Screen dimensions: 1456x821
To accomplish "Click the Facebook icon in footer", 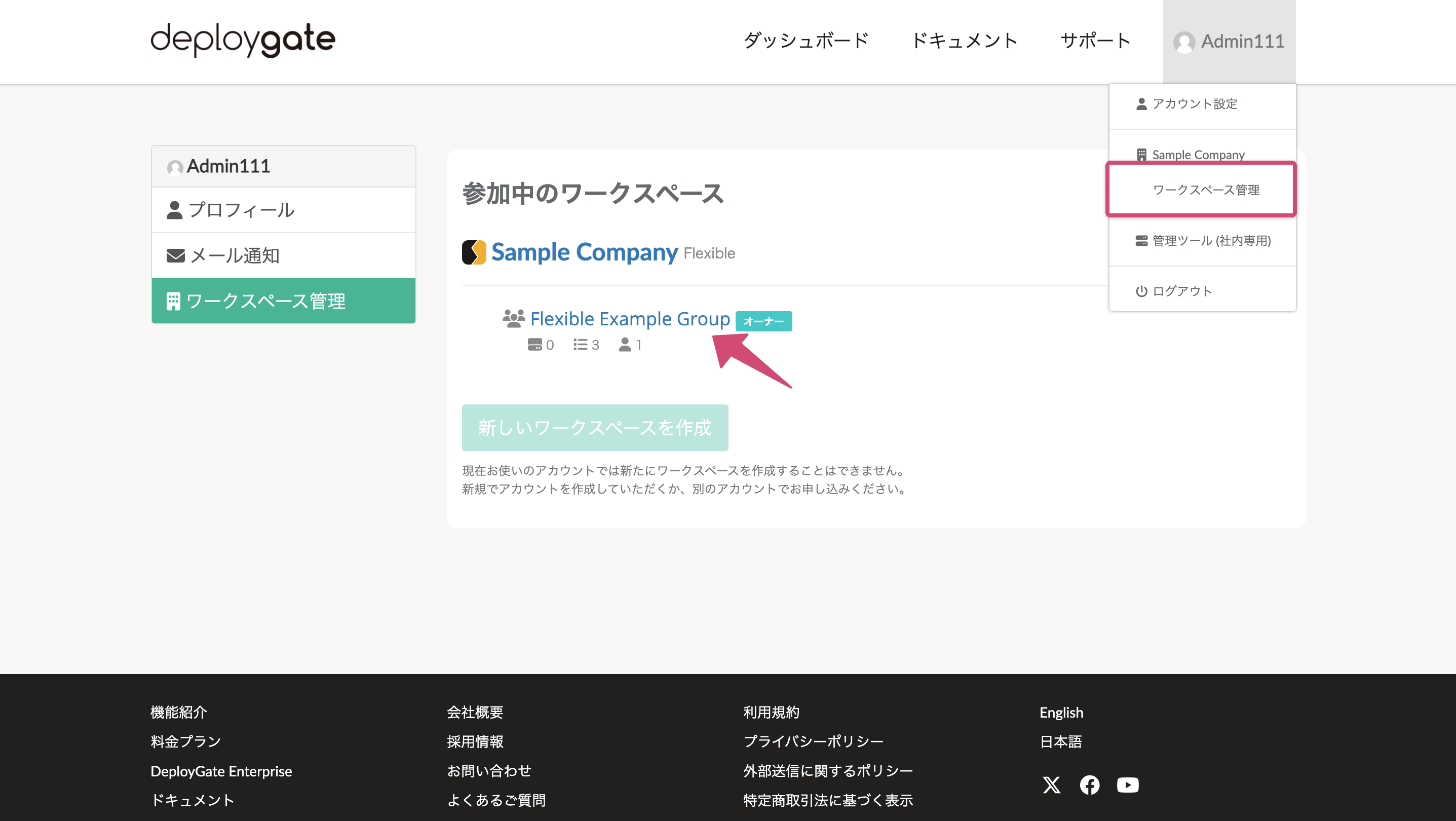I will [1090, 785].
